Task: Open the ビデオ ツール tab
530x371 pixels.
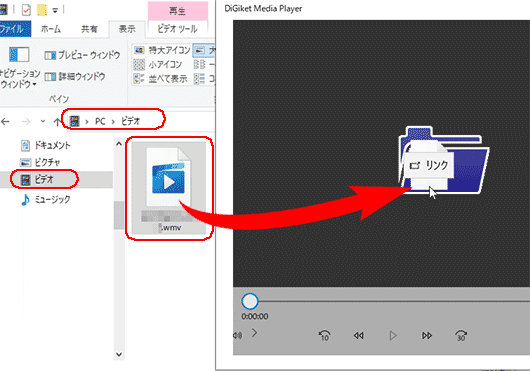Action: 177,29
